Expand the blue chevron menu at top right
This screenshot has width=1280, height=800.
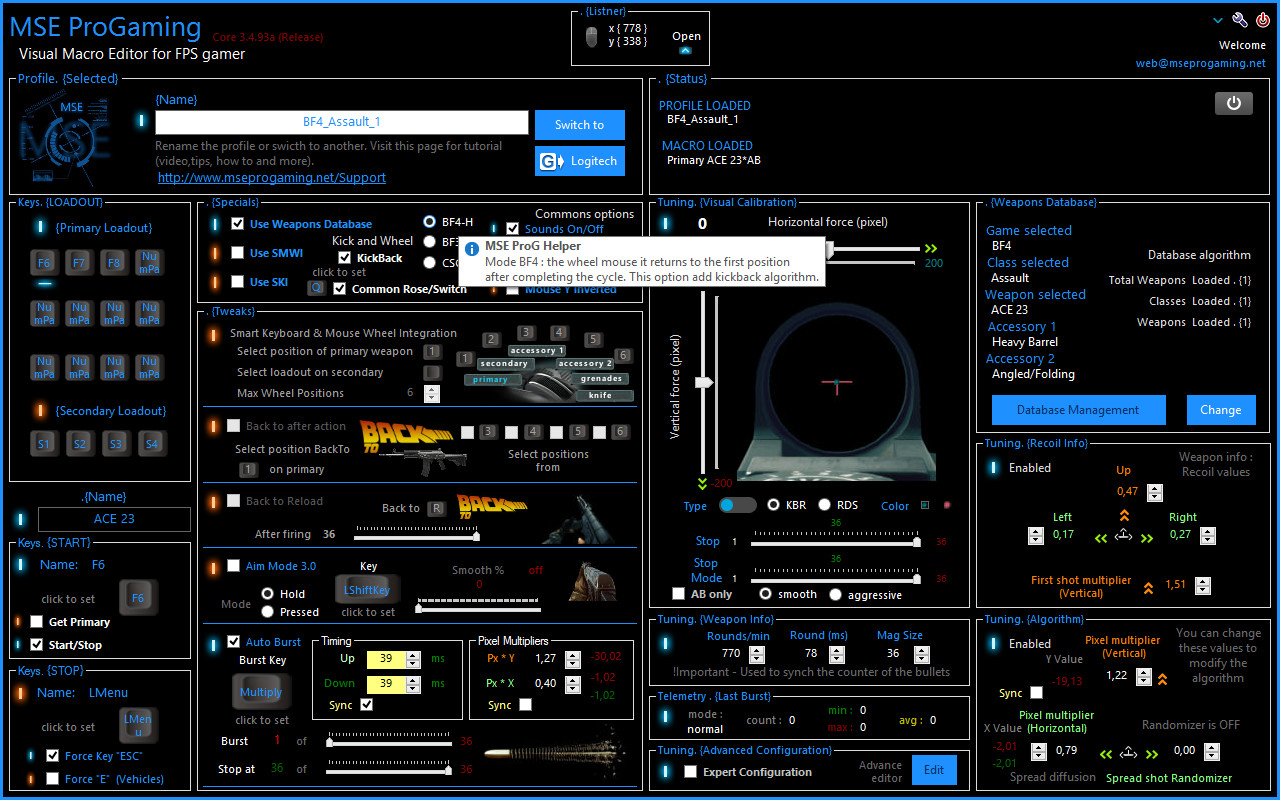tap(1218, 20)
